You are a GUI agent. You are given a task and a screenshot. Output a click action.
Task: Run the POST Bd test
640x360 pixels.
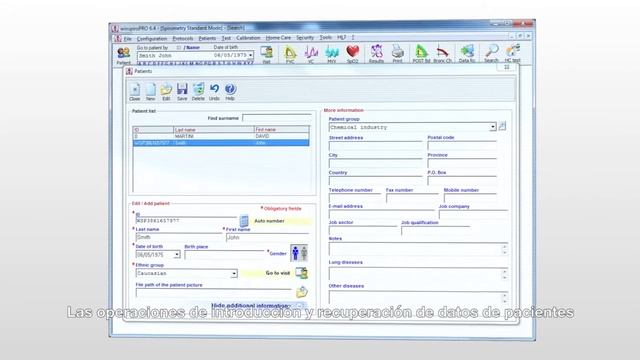coord(421,54)
